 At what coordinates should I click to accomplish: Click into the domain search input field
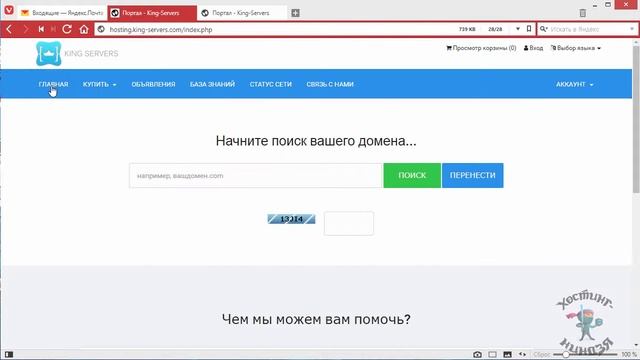tap(256, 176)
